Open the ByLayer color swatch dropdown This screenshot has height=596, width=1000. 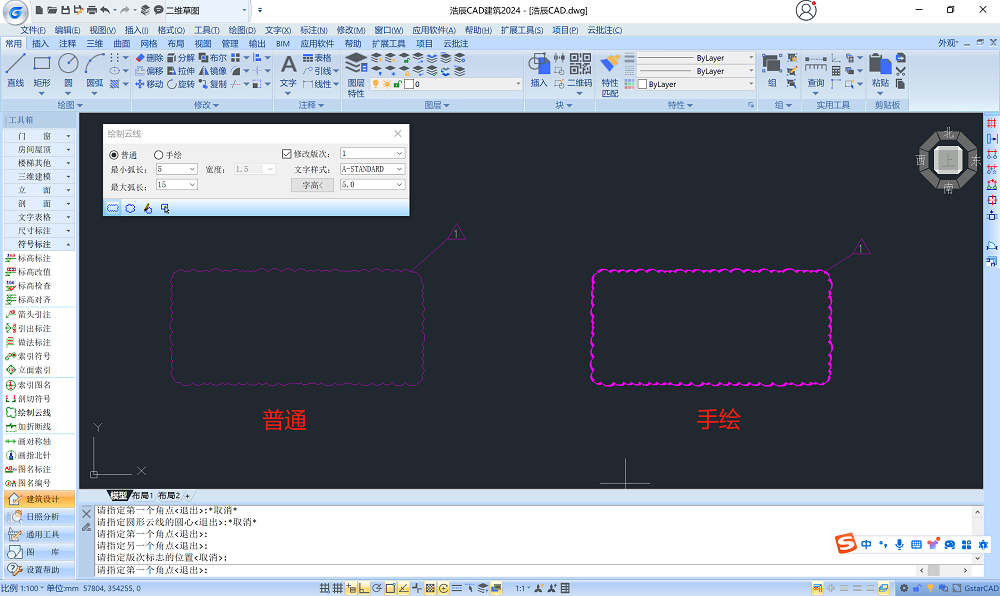(x=689, y=84)
